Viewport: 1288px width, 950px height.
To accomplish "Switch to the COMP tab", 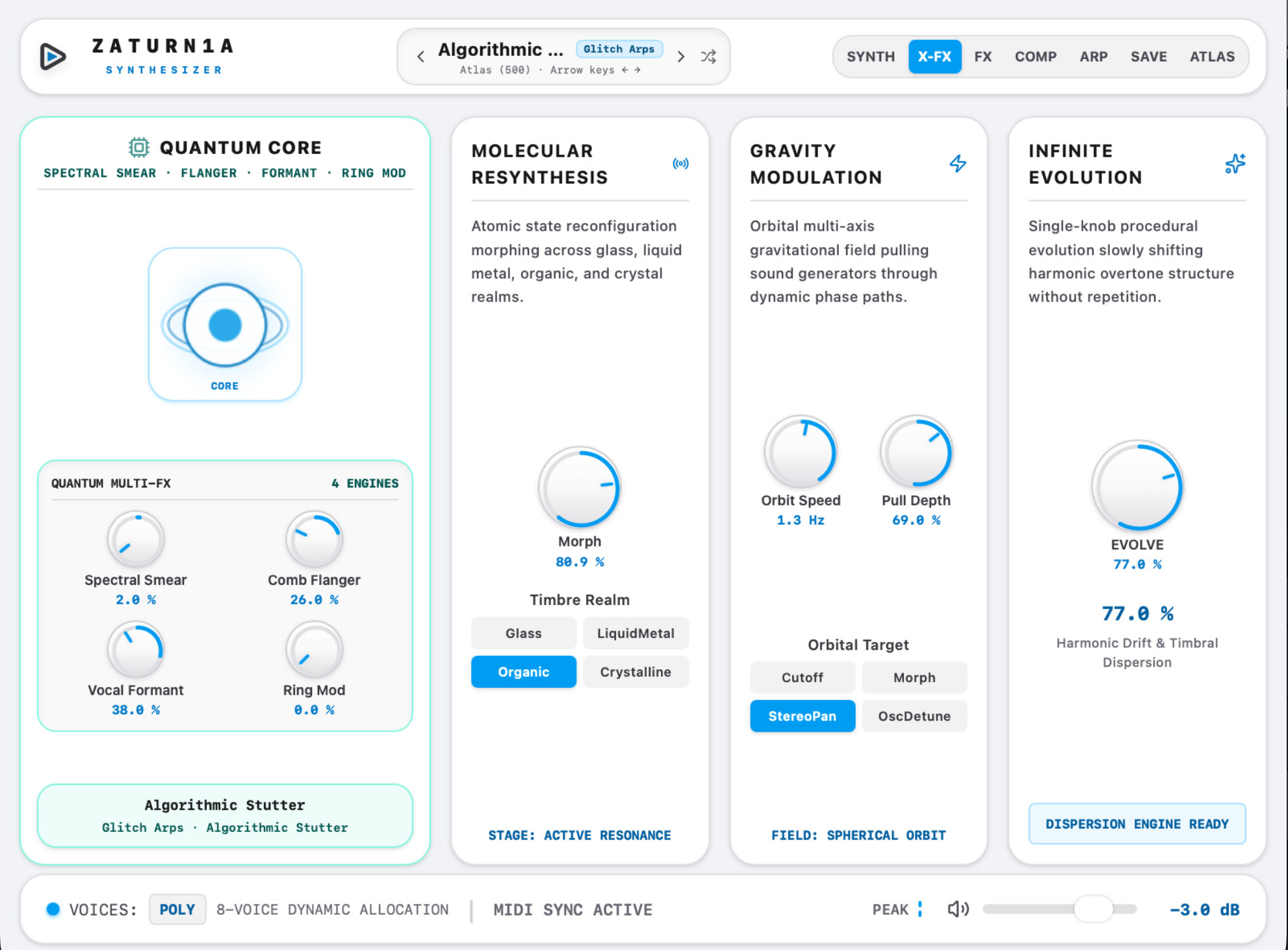I will pos(1035,57).
